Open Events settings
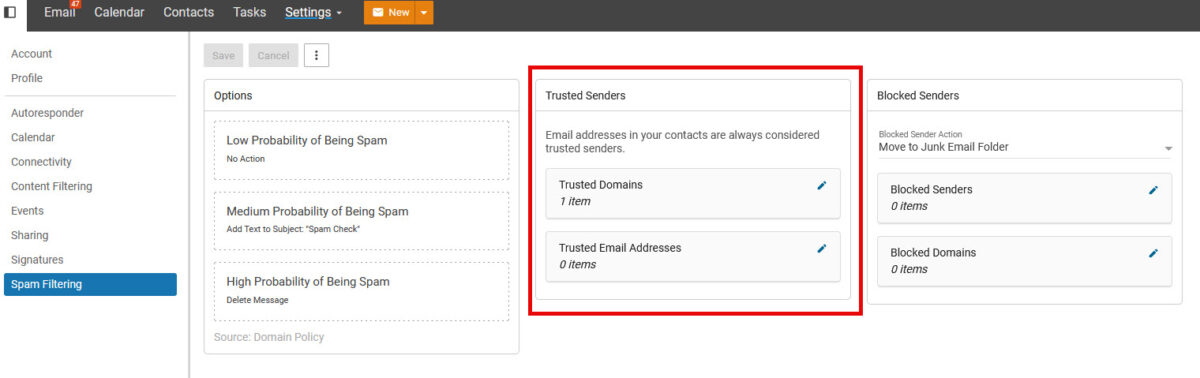 [27, 211]
